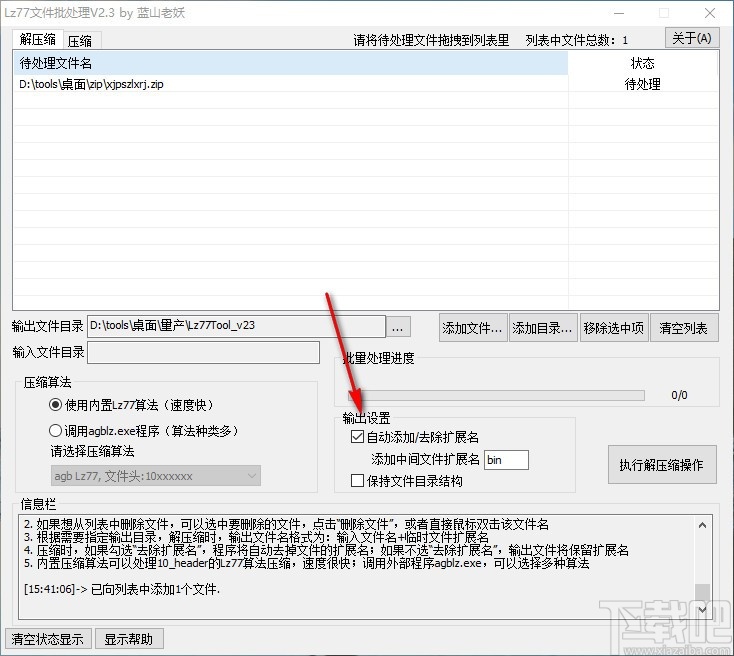Open the agb Lz77 algorithm dropdown
The image size is (734, 656).
point(155,476)
